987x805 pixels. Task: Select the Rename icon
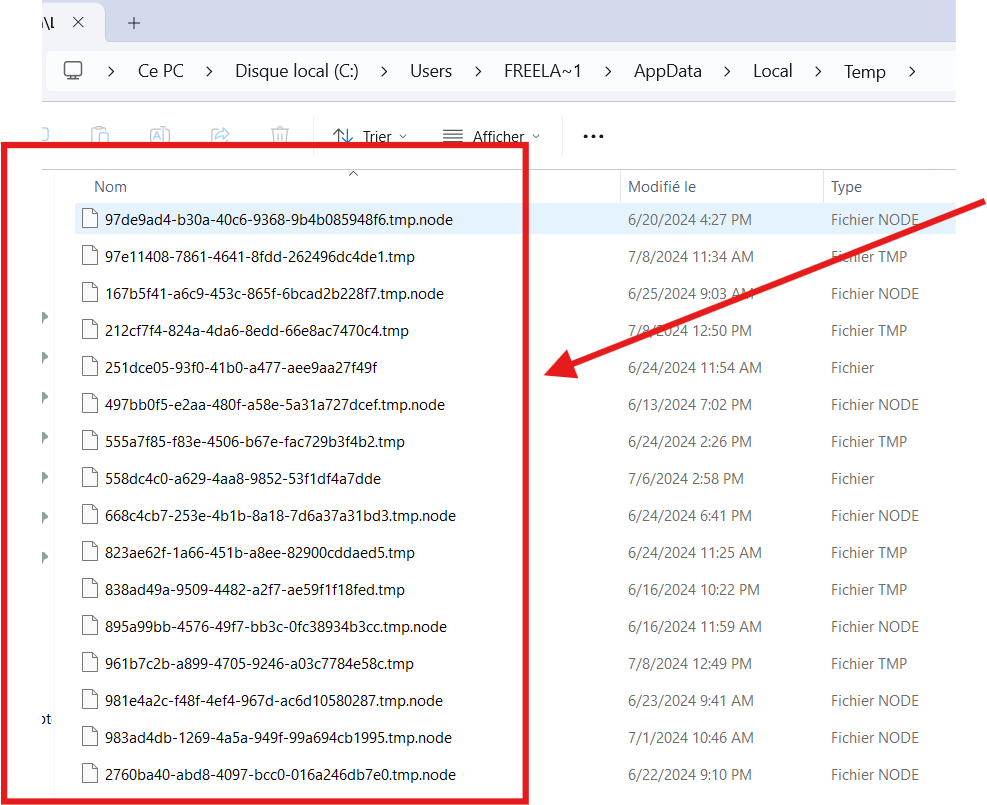[x=159, y=135]
